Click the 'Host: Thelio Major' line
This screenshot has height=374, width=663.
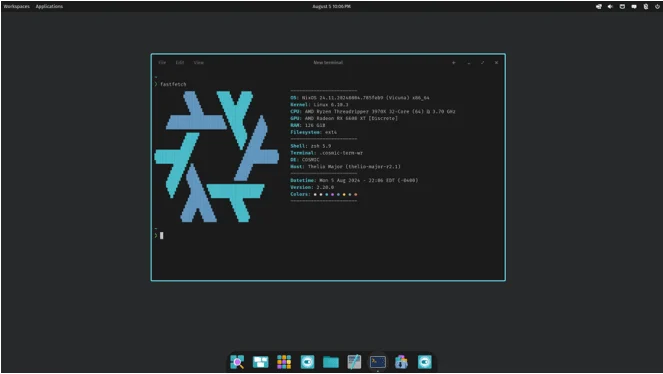(345, 167)
